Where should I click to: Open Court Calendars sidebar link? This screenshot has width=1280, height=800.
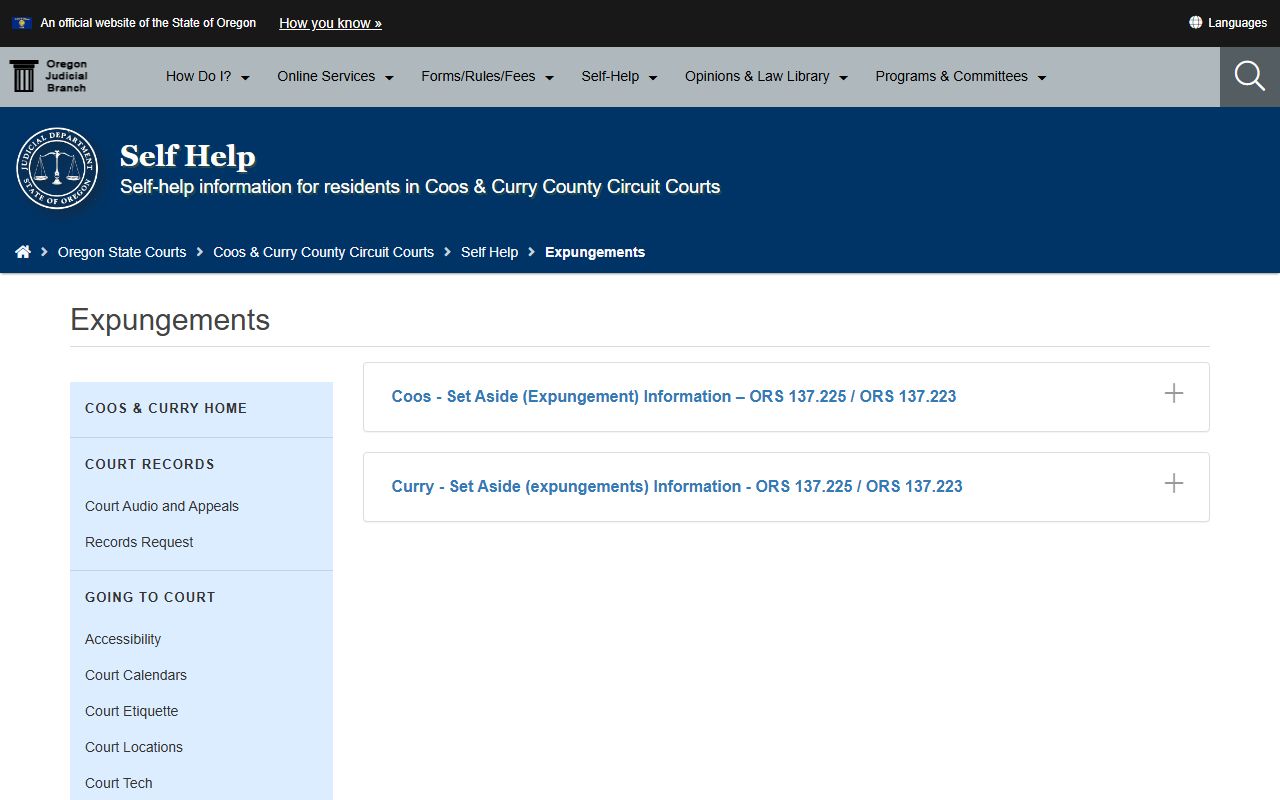(x=136, y=675)
